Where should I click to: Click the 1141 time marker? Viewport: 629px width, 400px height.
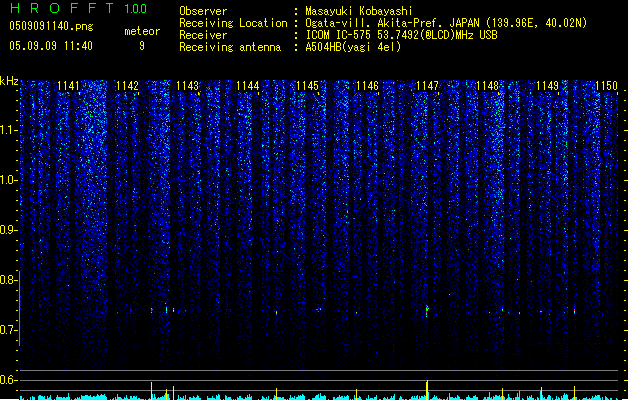coord(68,86)
